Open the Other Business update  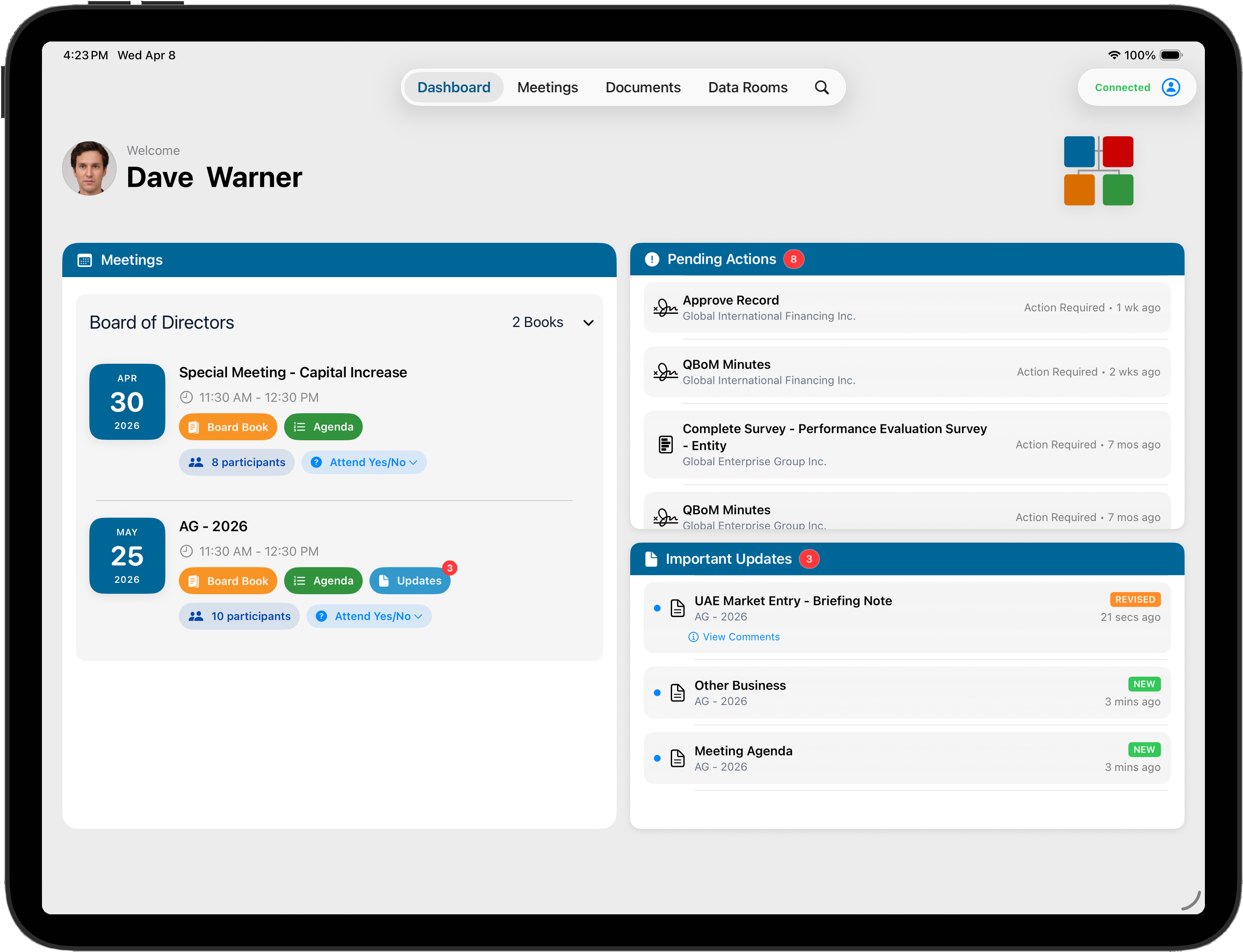[906, 692]
